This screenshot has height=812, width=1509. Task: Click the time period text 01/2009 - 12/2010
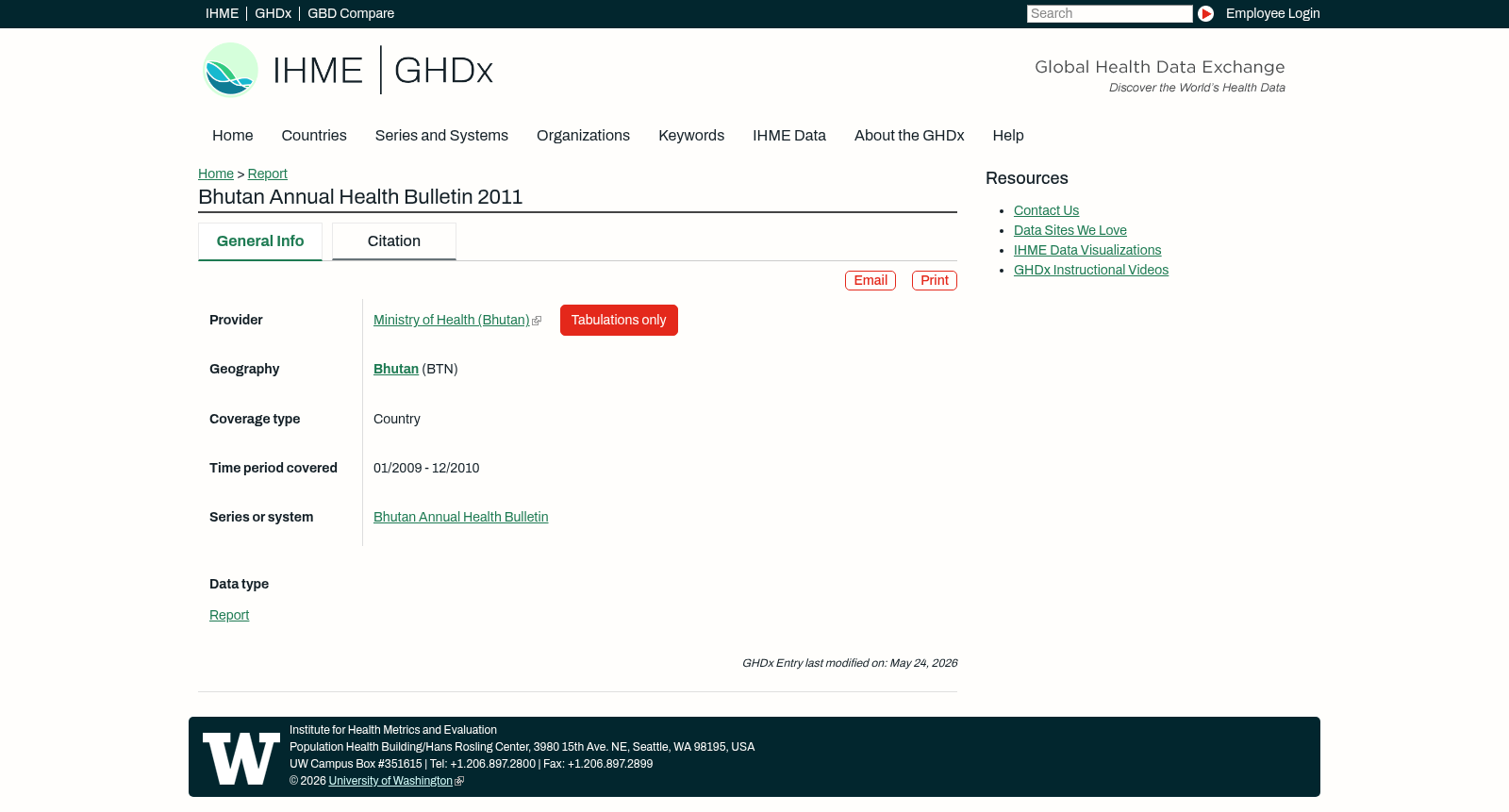tap(426, 469)
